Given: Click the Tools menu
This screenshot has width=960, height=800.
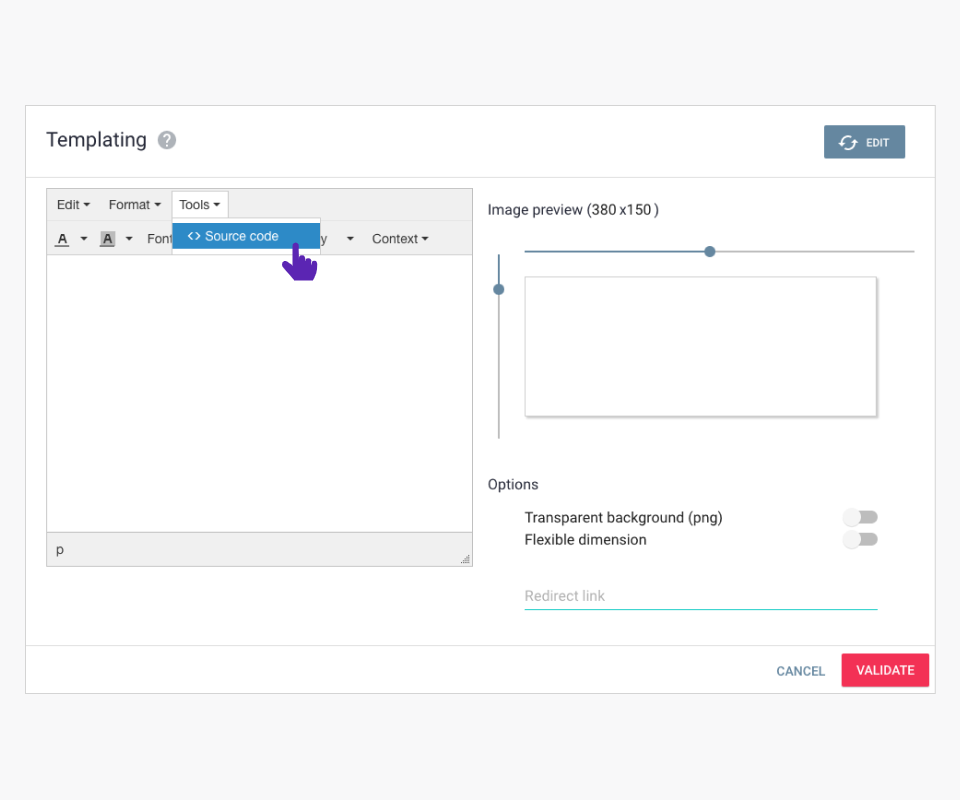Looking at the screenshot, I should click(200, 205).
